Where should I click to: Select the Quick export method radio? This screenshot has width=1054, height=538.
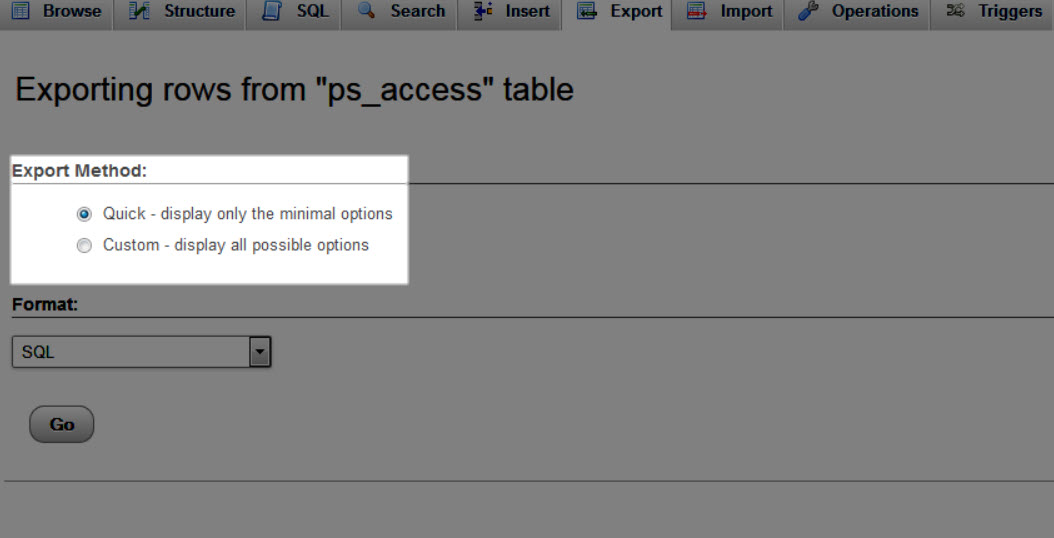[84, 214]
